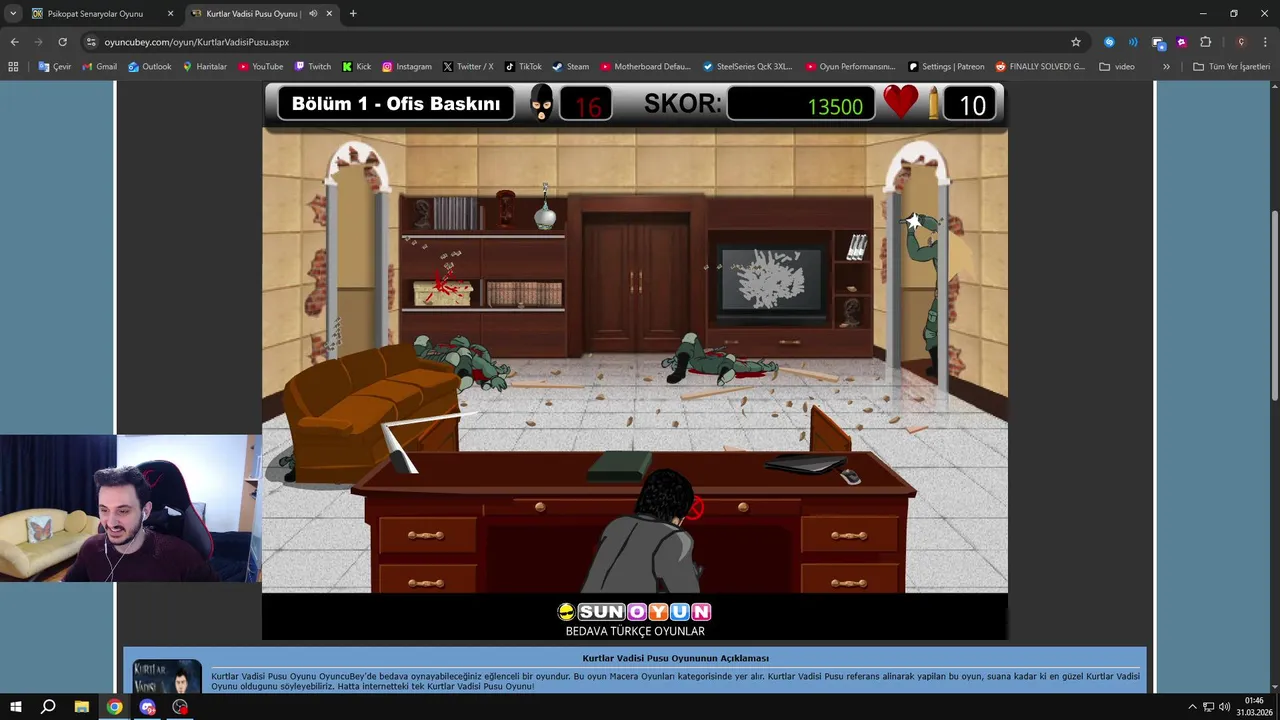Mute audio on Kurtlar Vadisi tab
Image resolution: width=1280 pixels, height=720 pixels.
tap(313, 14)
